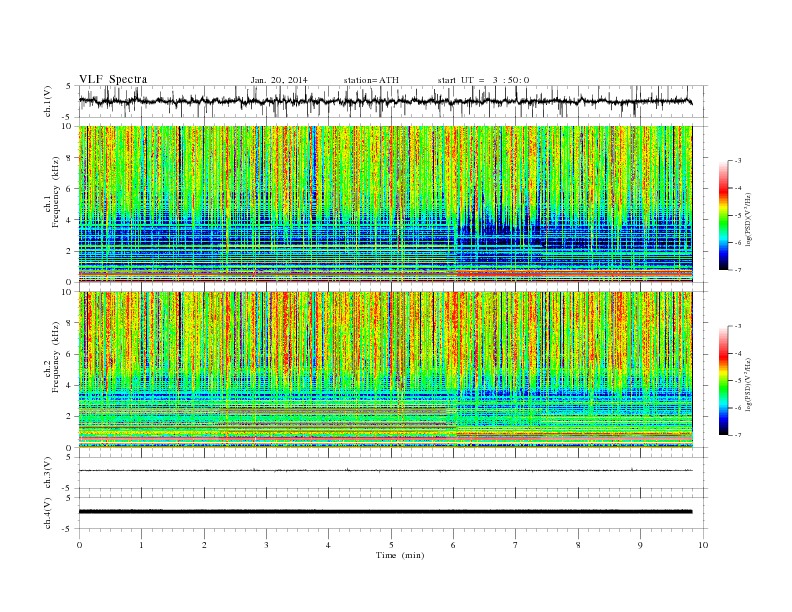The image size is (792, 612).
Task: Click the bottom time axis tick label "10"
Action: [x=703, y=545]
